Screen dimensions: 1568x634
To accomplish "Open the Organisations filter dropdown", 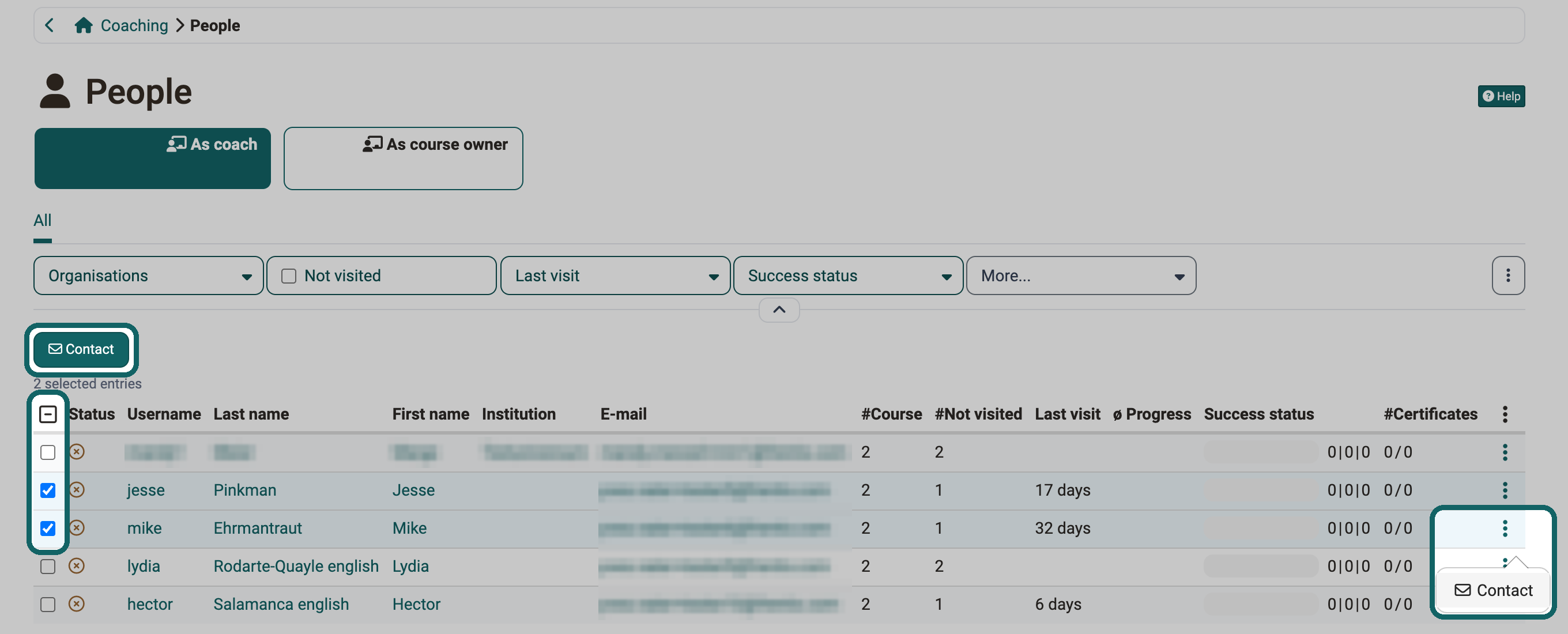I will coord(149,276).
